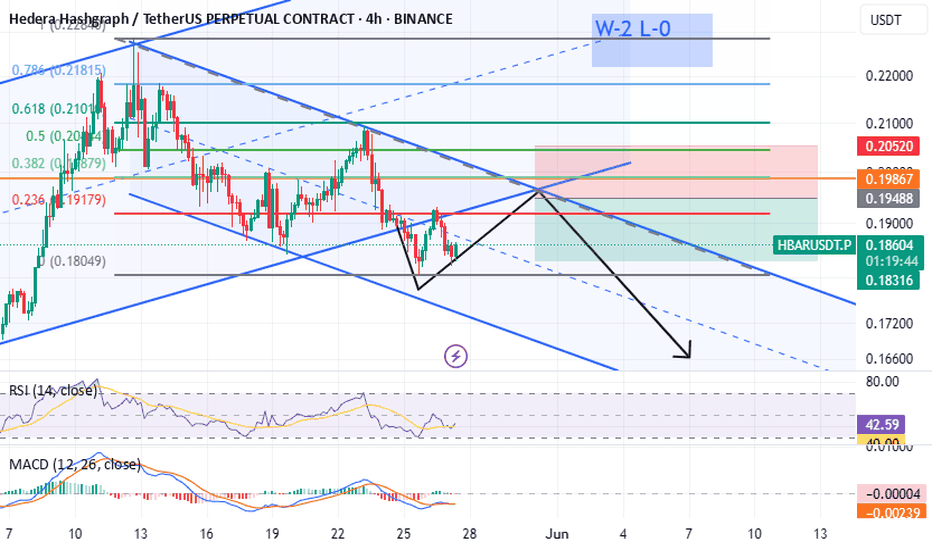Click the 42.59 RSI value label
Image resolution: width=932 pixels, height=550 pixels.
[x=881, y=425]
